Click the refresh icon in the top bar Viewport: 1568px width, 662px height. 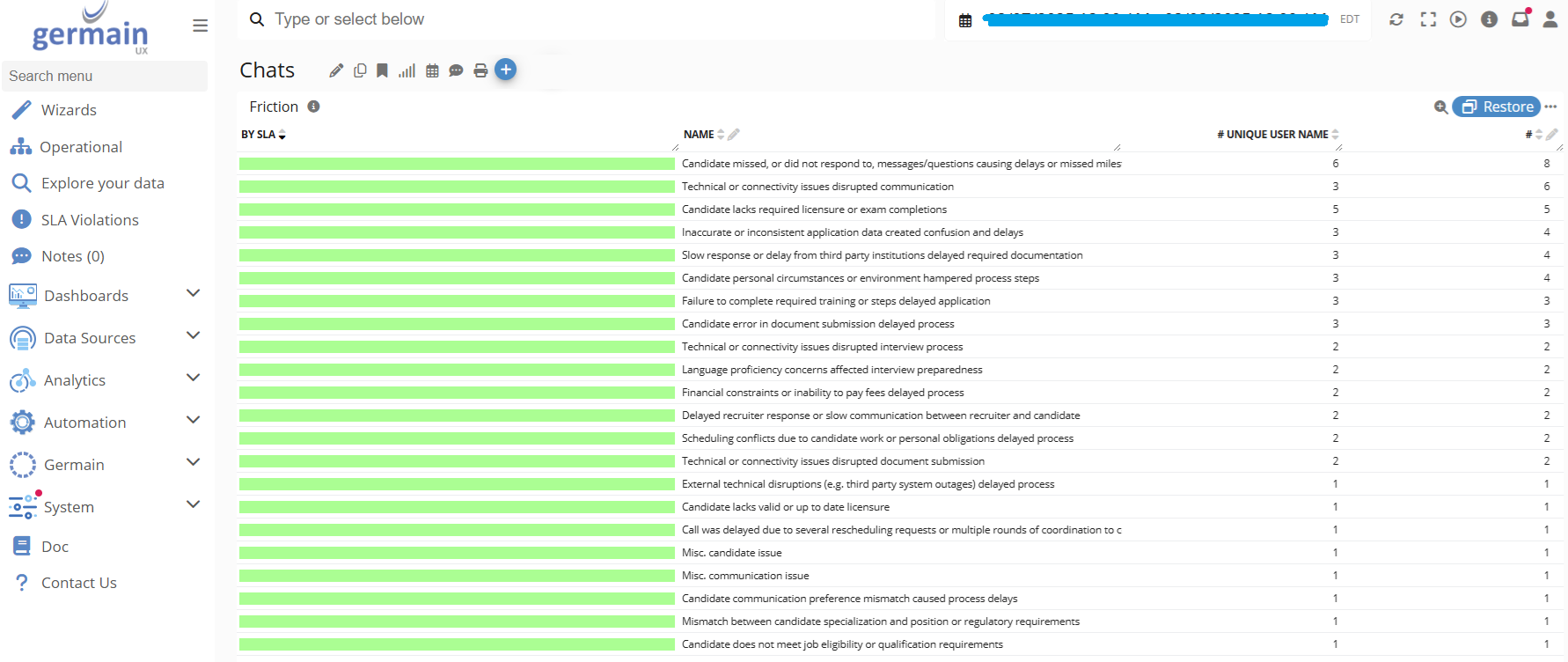1396,19
